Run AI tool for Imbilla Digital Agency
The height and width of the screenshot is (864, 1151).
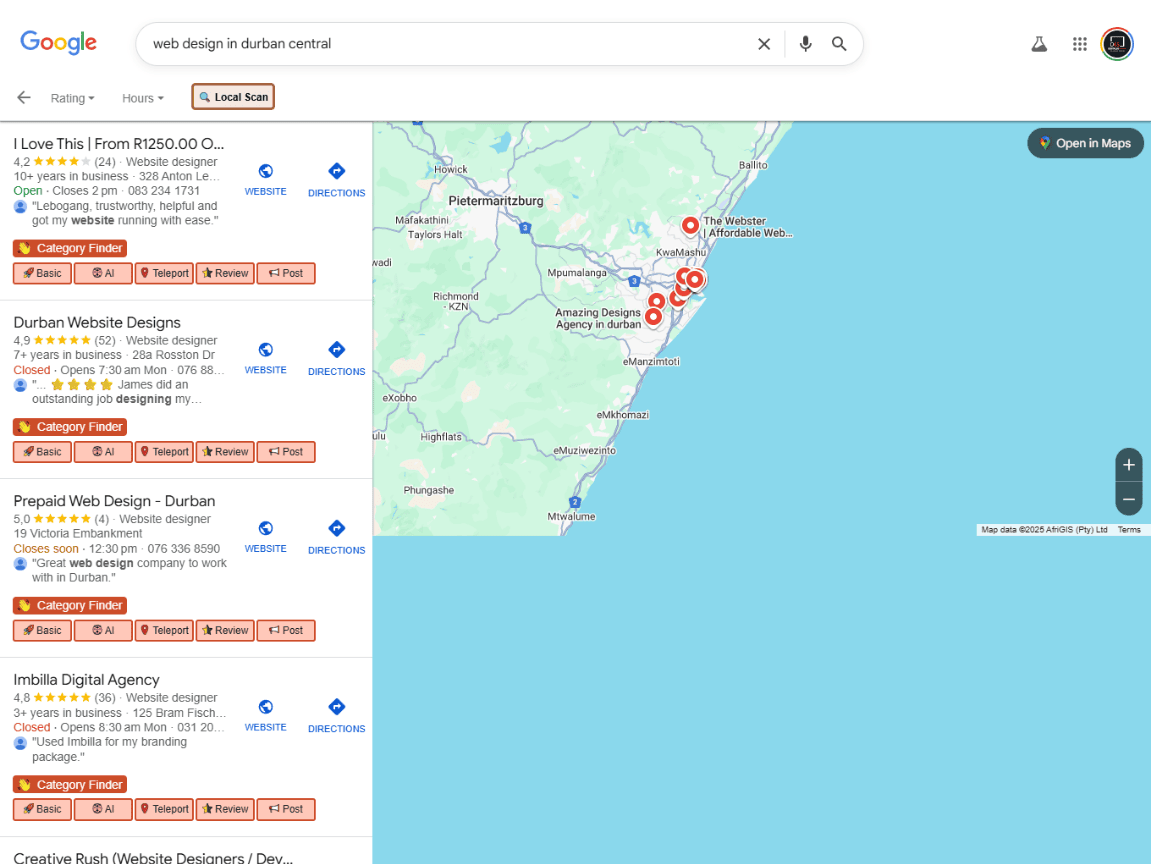[103, 809]
